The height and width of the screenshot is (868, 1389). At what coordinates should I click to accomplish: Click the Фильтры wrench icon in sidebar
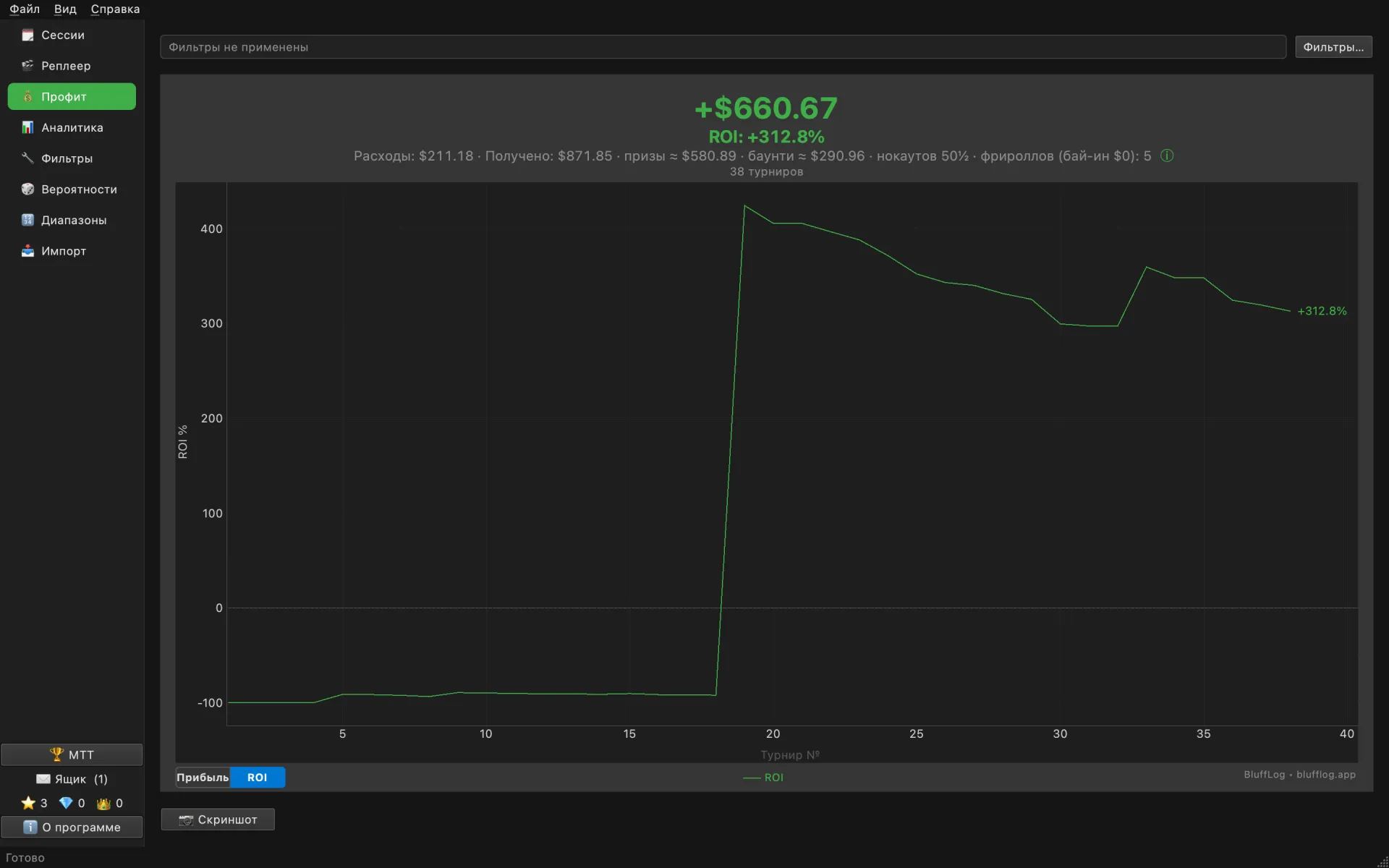pyautogui.click(x=27, y=158)
